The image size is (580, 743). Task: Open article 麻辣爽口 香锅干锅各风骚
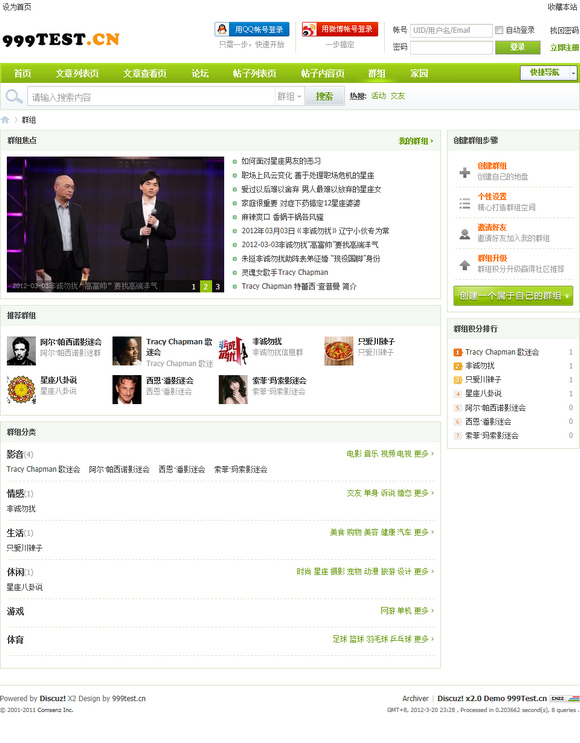(282, 217)
